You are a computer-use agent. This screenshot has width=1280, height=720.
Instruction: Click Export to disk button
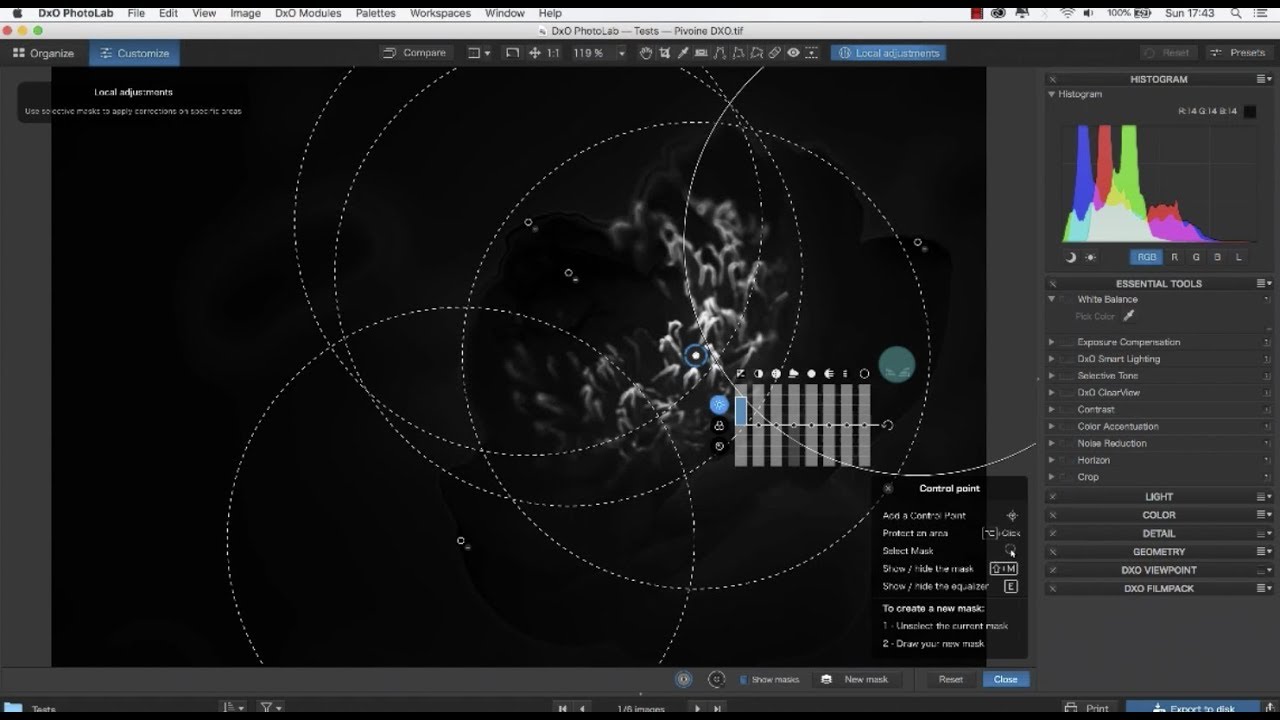point(1195,709)
